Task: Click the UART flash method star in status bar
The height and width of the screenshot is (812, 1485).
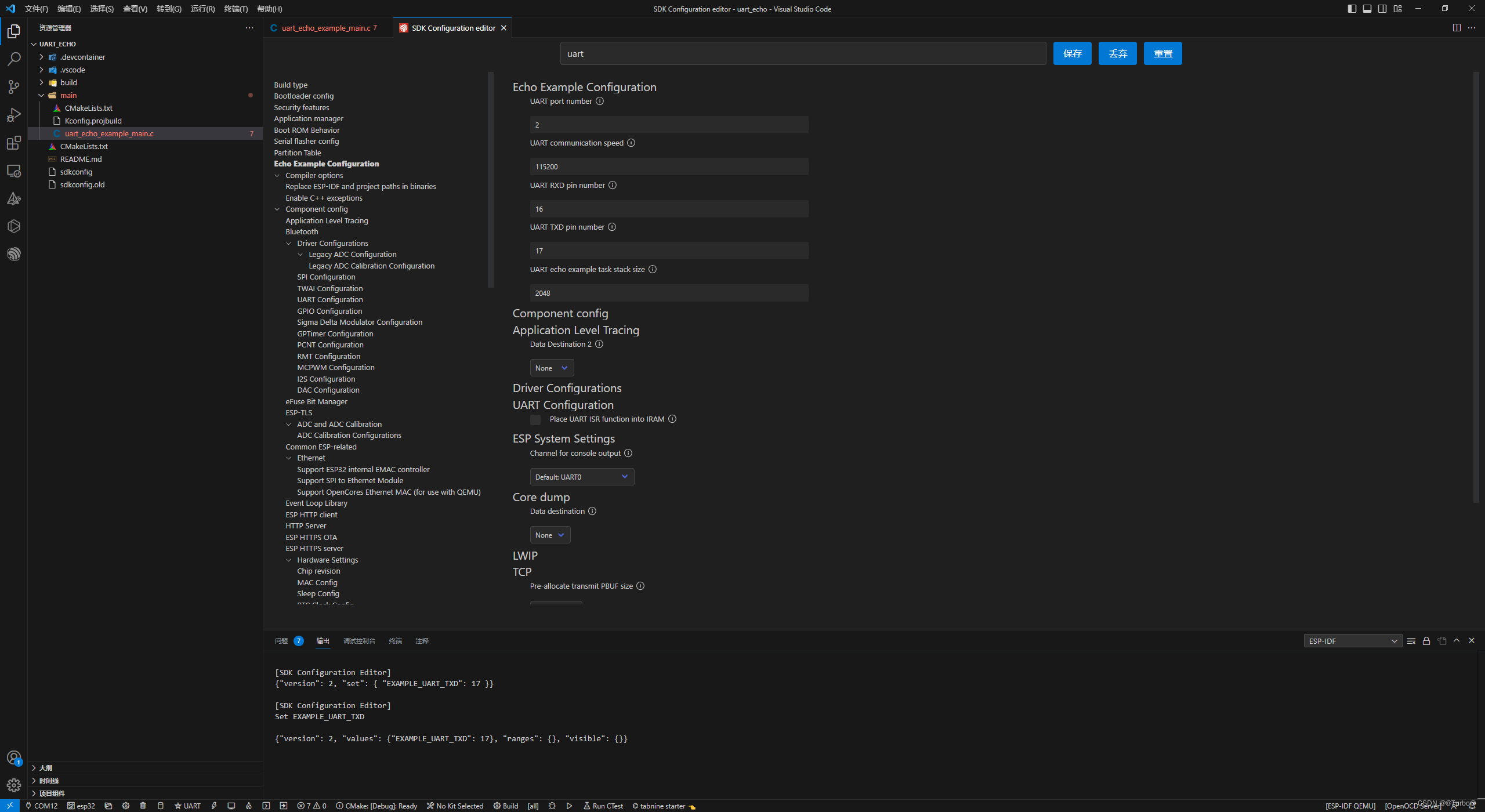Action: 187,806
